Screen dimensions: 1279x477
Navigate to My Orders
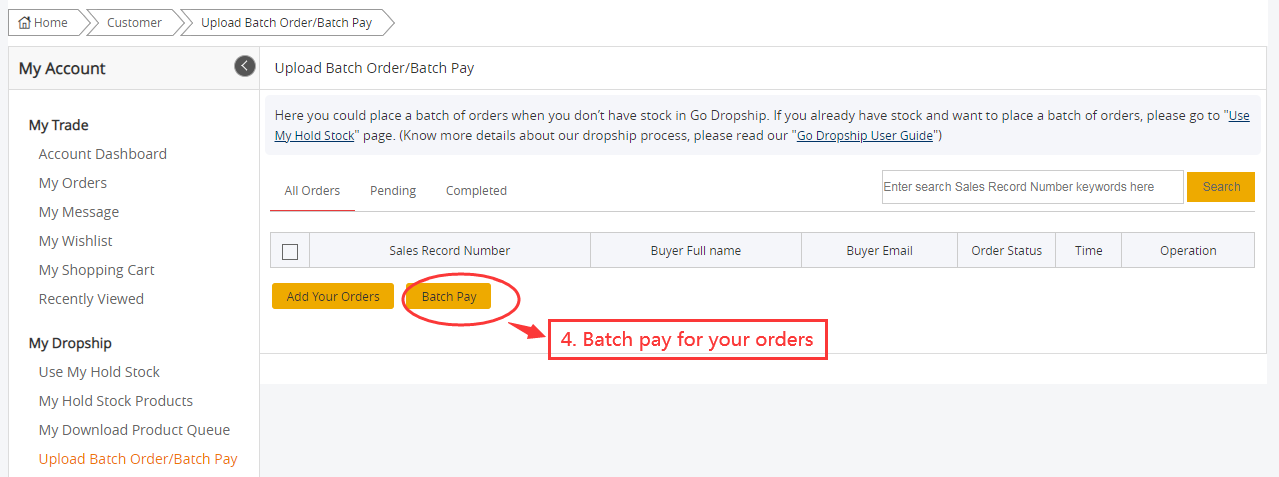click(73, 183)
